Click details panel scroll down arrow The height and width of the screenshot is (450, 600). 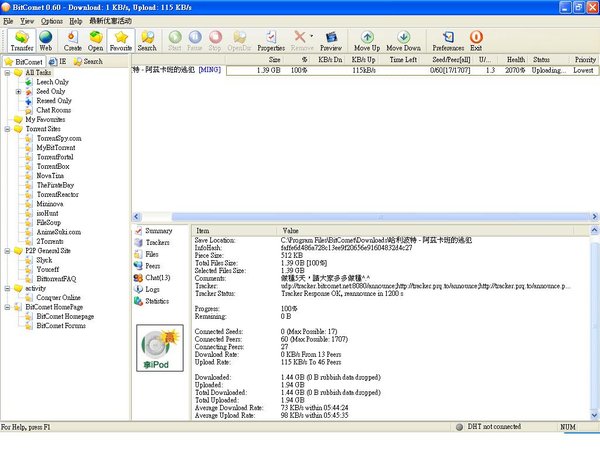coord(594,415)
